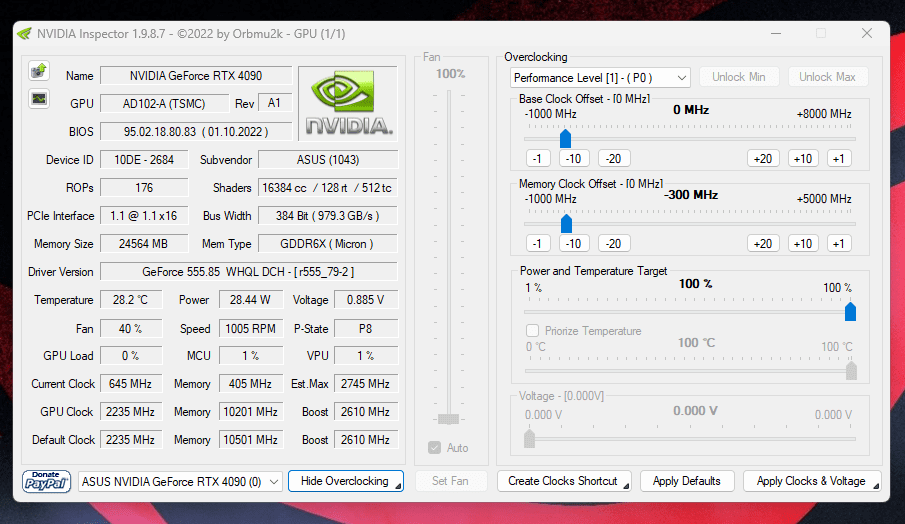This screenshot has width=905, height=524.
Task: Click Memory Clock Offset -20 button
Action: [x=614, y=244]
